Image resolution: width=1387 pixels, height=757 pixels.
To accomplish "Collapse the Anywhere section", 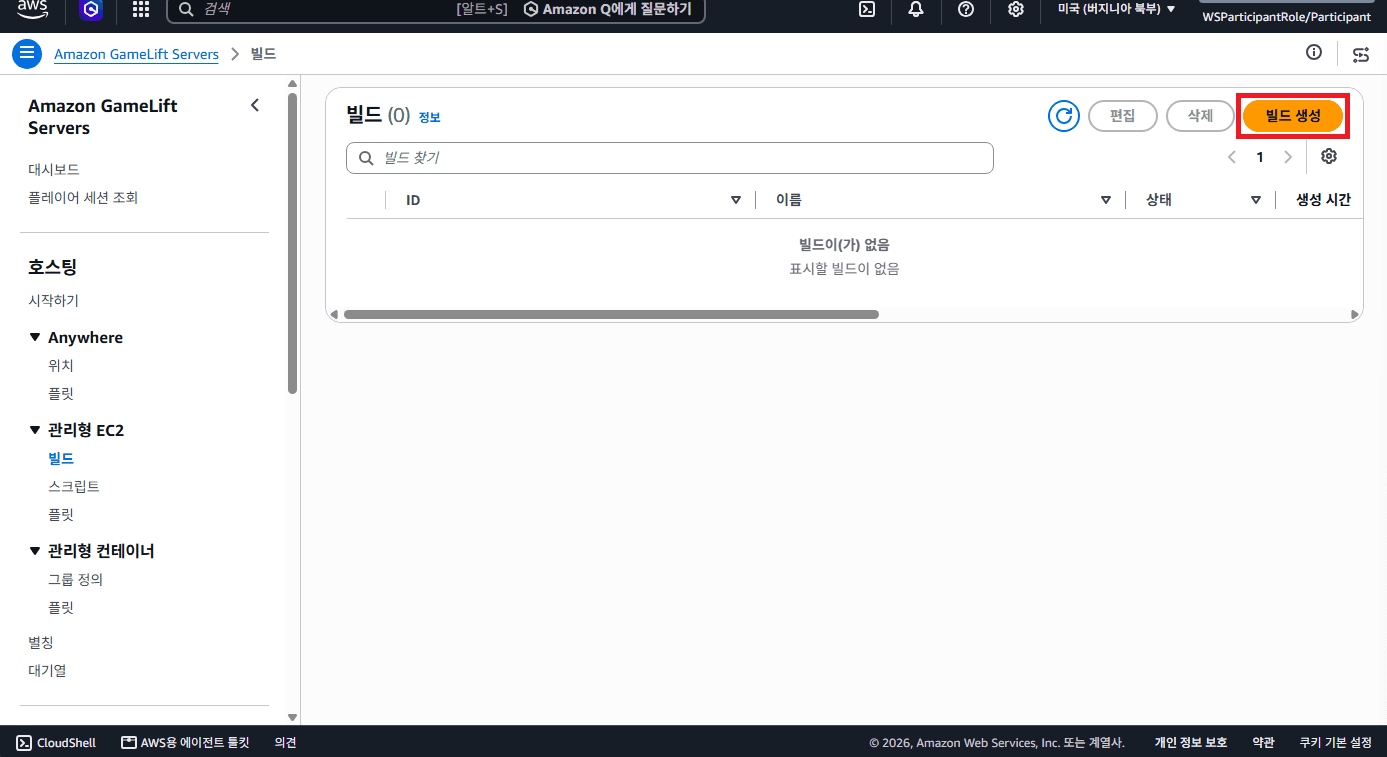I will 35,337.
